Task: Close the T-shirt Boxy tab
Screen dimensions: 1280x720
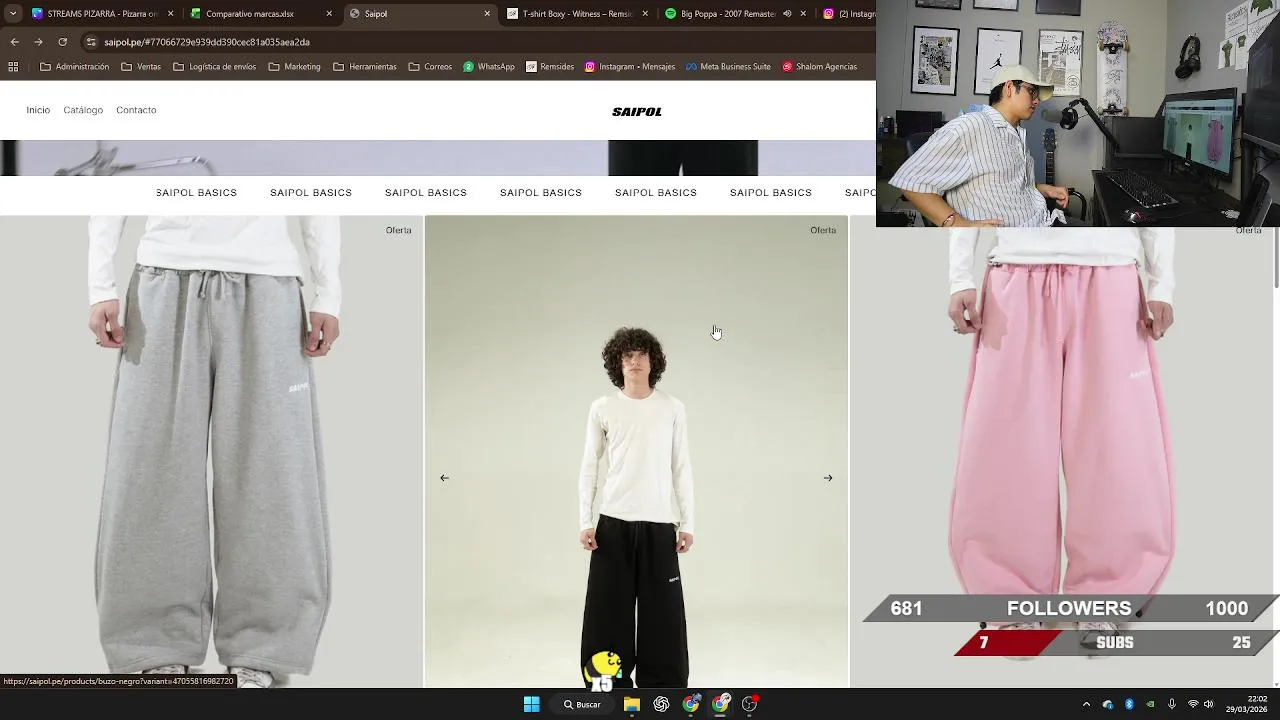Action: tap(645, 14)
